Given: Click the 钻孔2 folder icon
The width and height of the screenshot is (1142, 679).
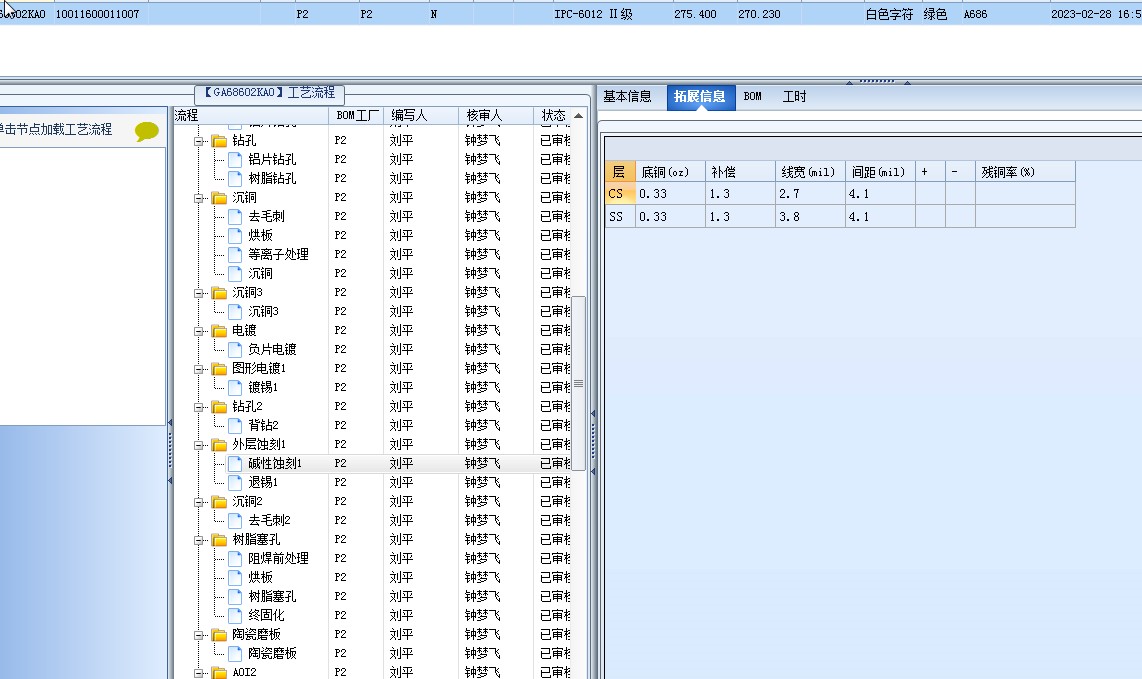Looking at the screenshot, I should [x=219, y=406].
